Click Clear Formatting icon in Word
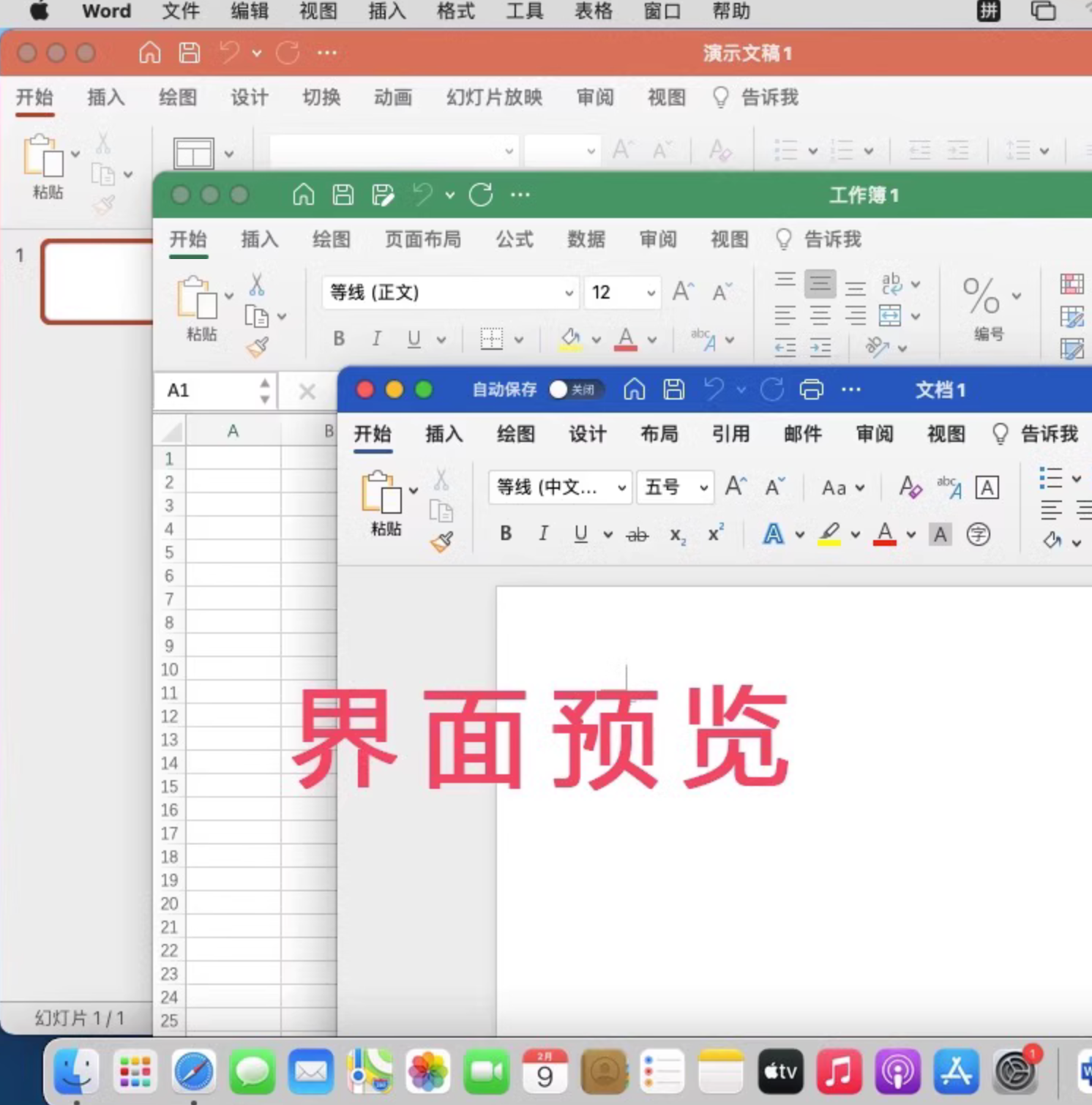This screenshot has height=1105, width=1092. click(910, 487)
